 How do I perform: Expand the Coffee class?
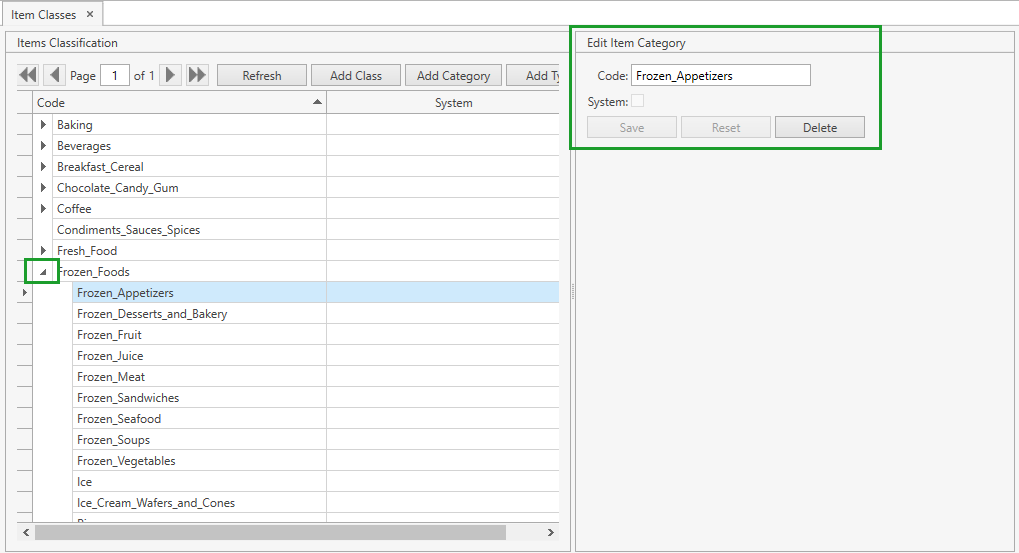click(43, 209)
